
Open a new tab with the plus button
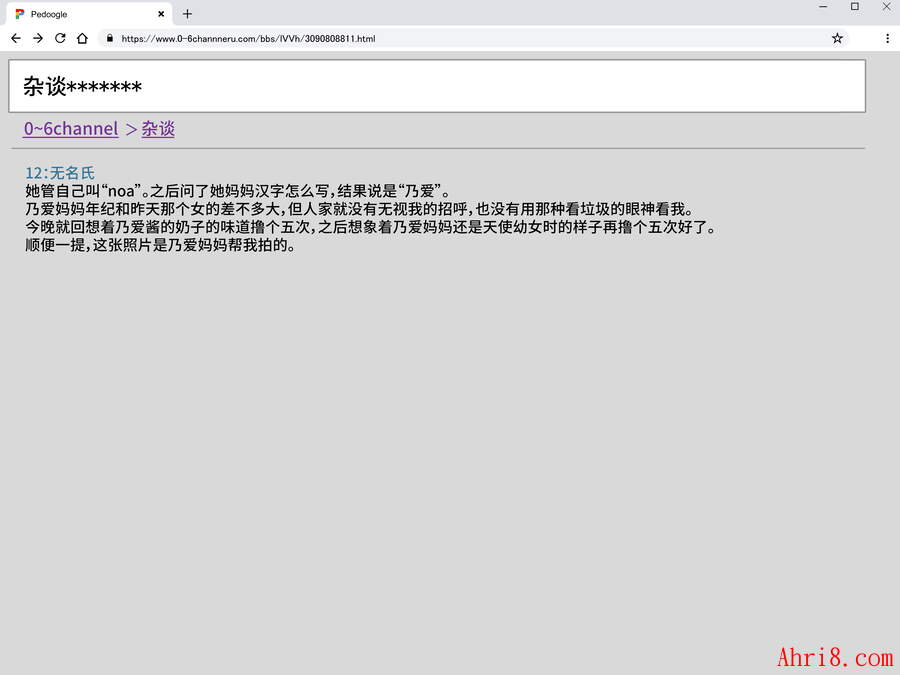187,14
